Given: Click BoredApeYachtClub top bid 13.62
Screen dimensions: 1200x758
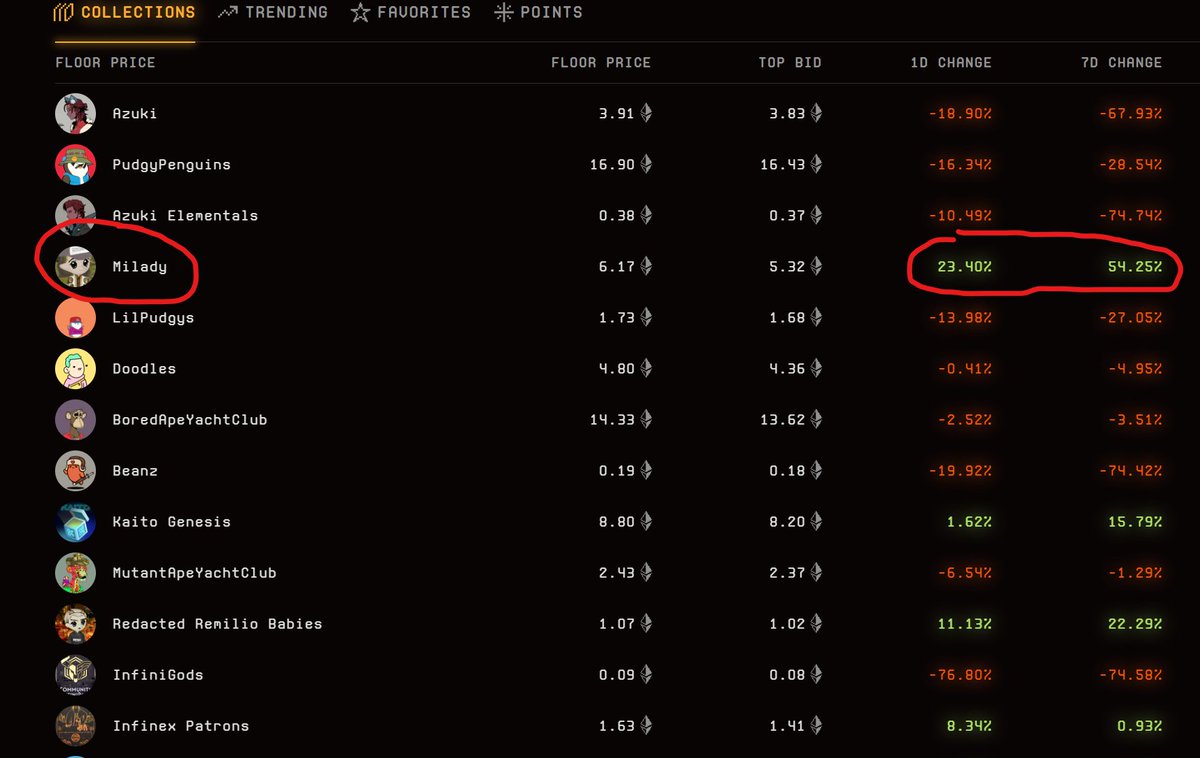Looking at the screenshot, I should click(782, 420).
